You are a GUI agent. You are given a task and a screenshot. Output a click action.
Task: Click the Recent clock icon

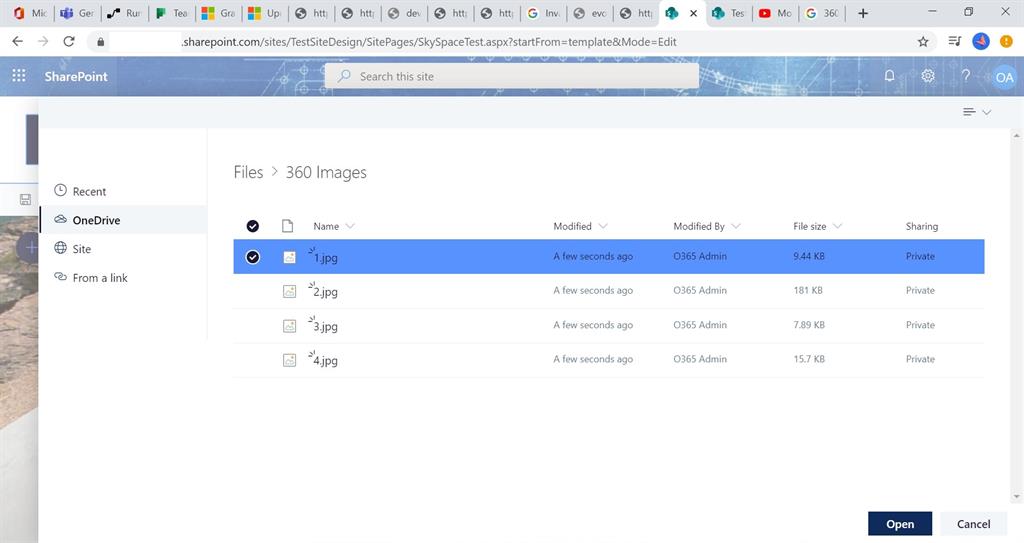tap(60, 190)
